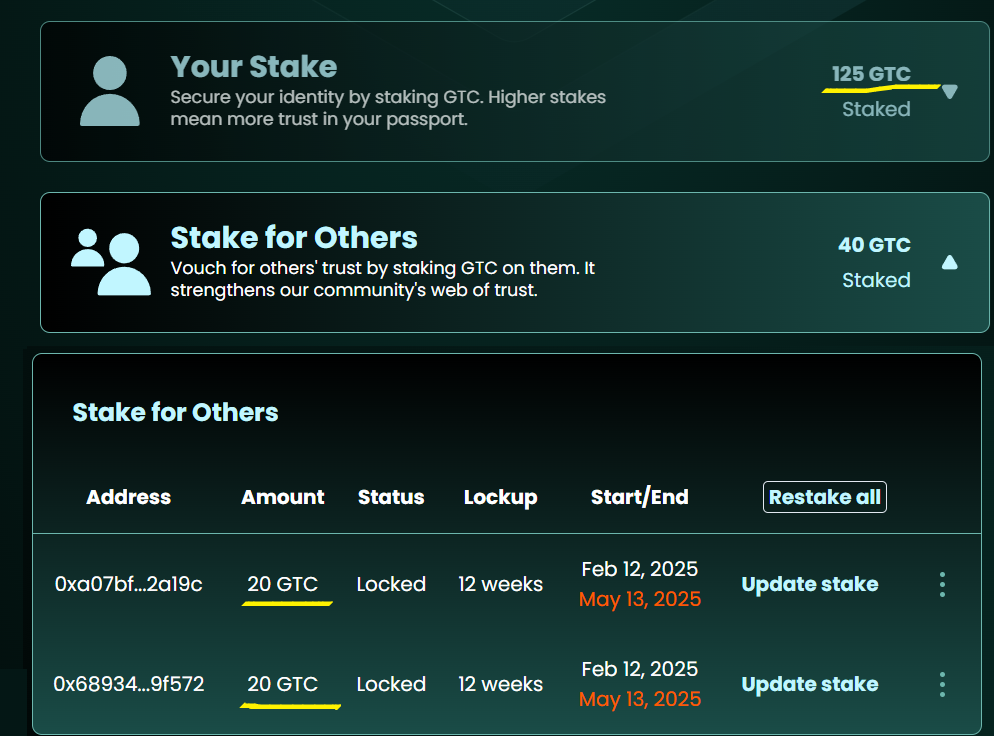Screen dimensions: 994x736
Task: Update stake for address 0x68934...9f572
Action: pyautogui.click(x=810, y=684)
